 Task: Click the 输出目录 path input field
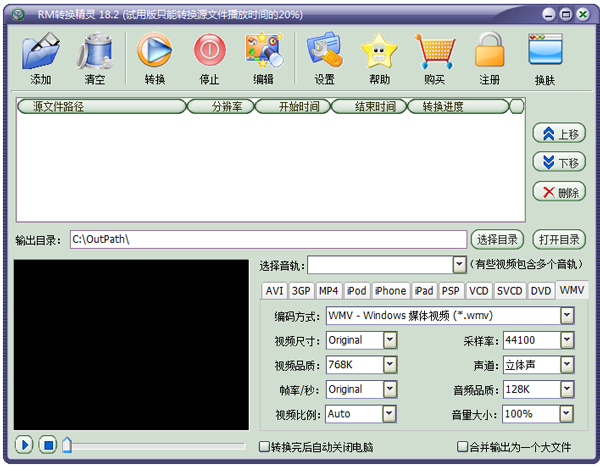coord(268,240)
